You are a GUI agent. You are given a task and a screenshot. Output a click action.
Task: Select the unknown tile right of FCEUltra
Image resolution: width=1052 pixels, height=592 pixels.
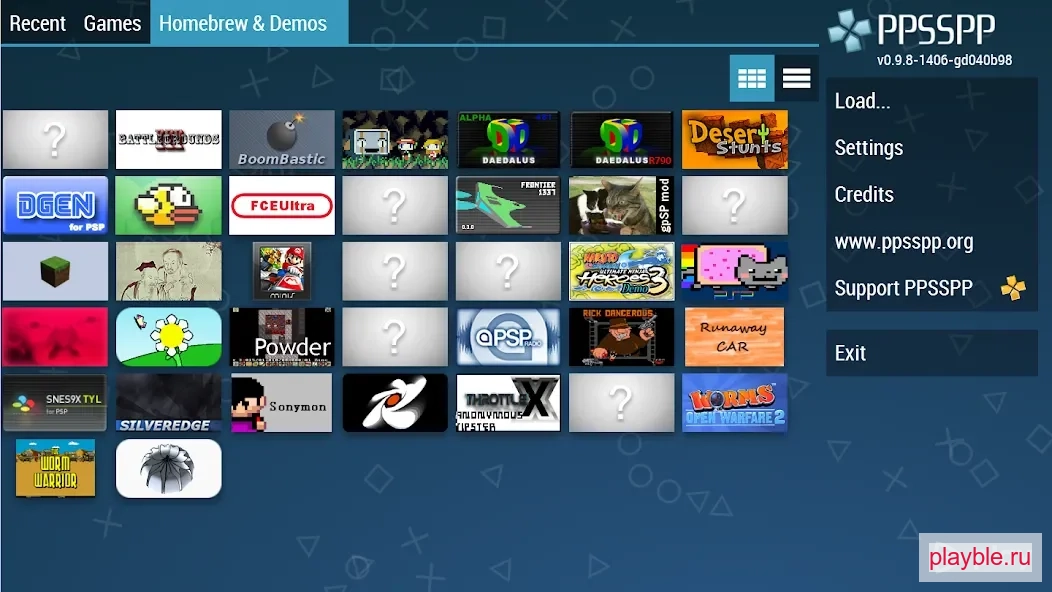[395, 205]
